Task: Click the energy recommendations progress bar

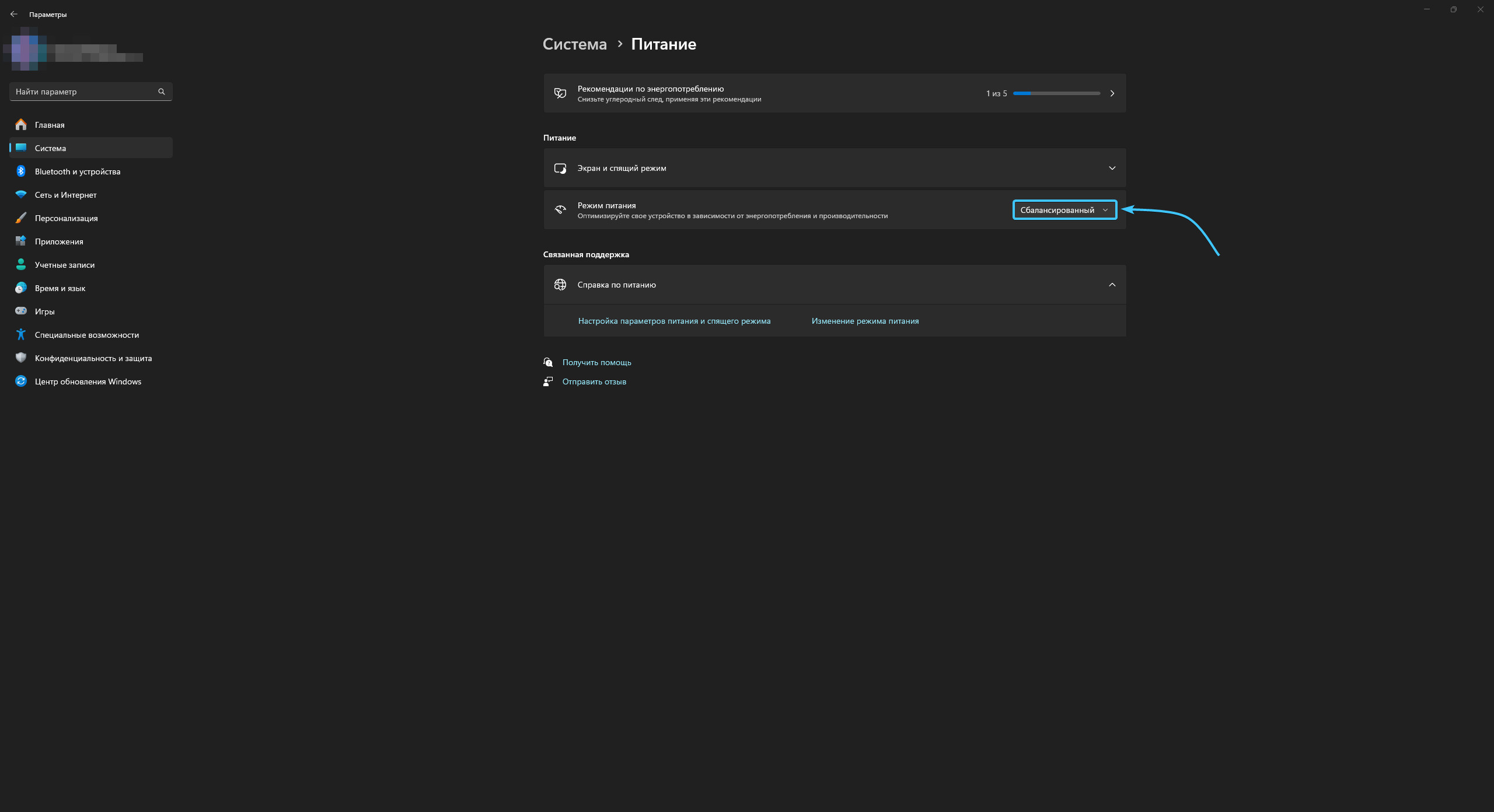Action: coord(1056,93)
